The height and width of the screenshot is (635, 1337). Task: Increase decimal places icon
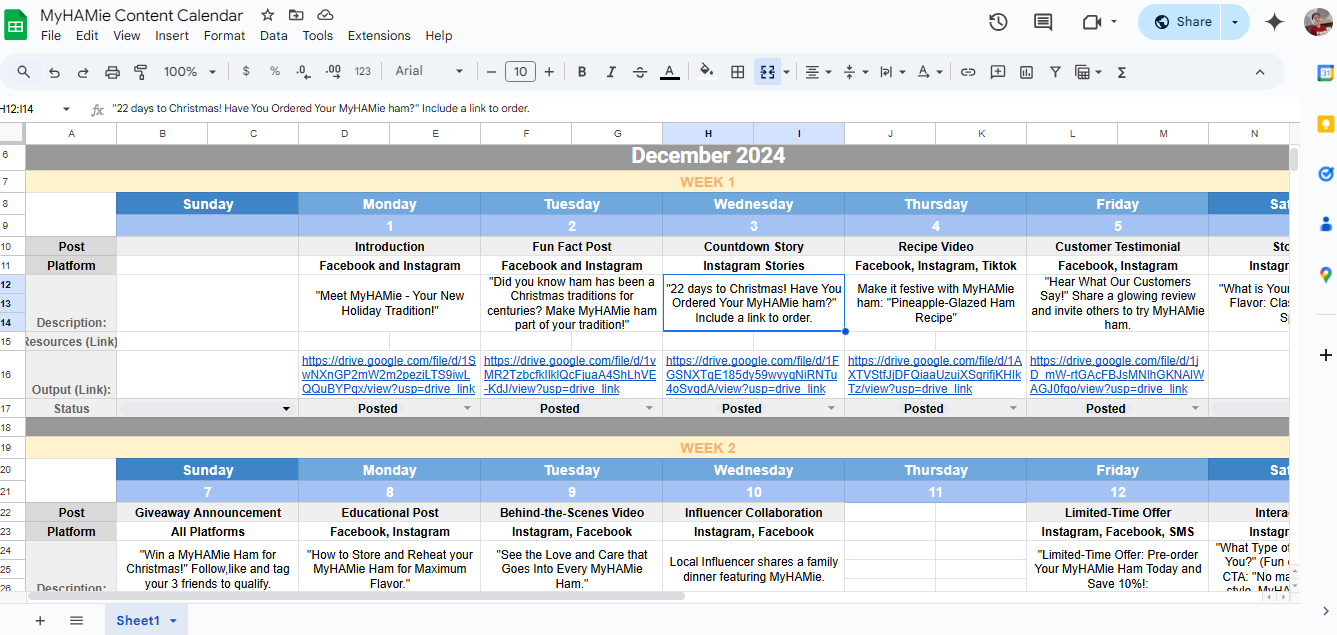click(x=333, y=72)
